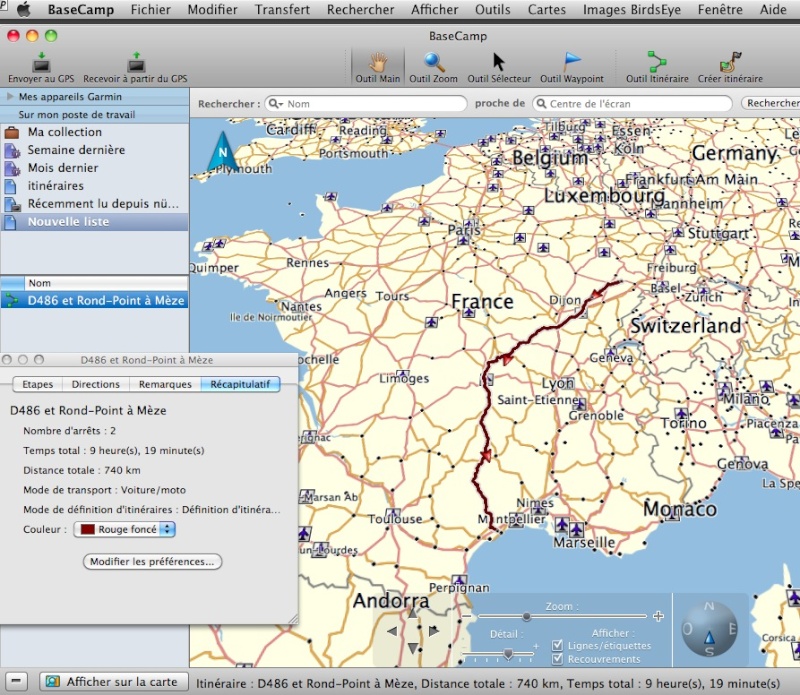800x695 pixels.
Task: Switch to the Etapes tab
Action: pos(37,384)
